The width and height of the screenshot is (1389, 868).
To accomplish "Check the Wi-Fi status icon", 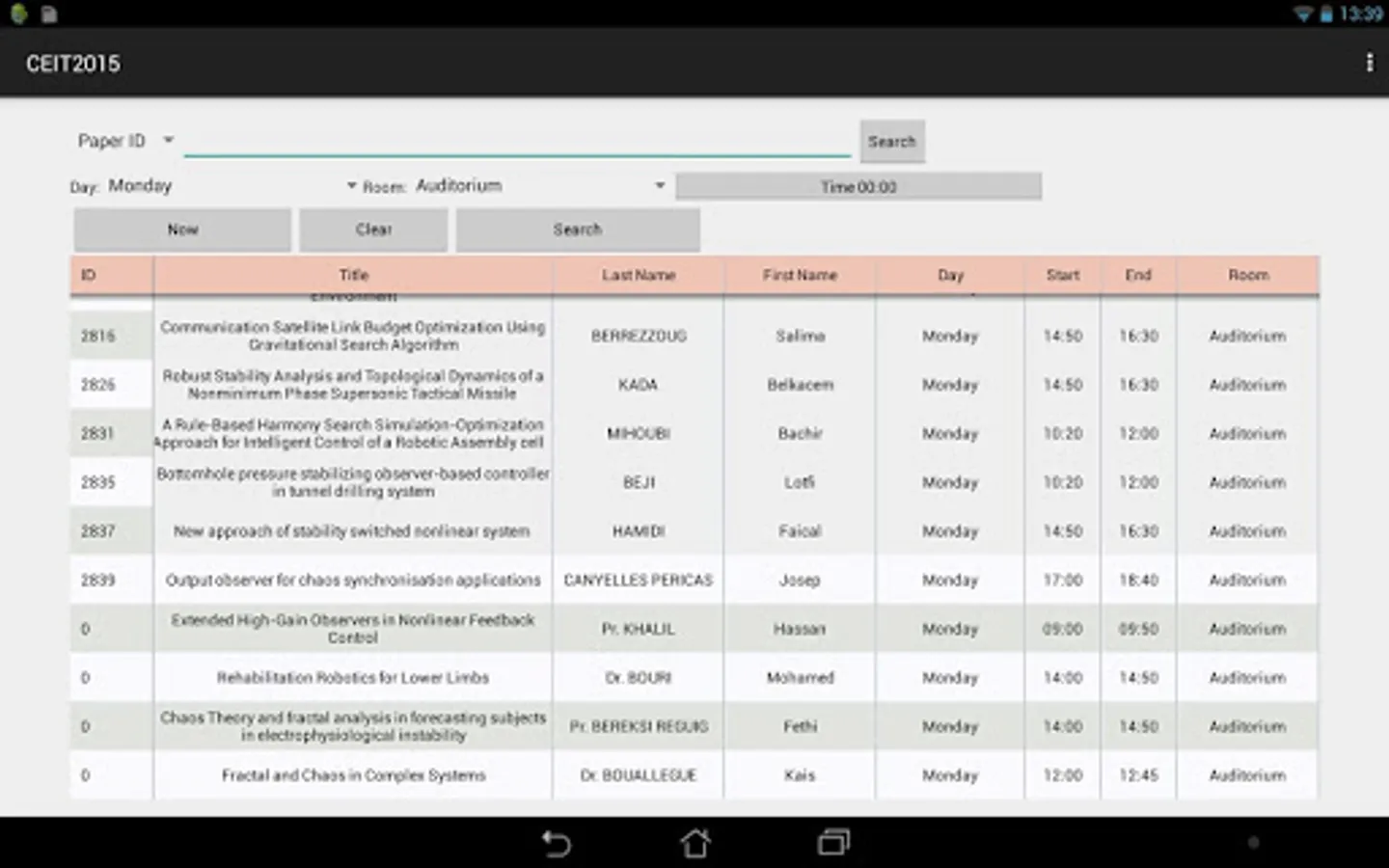I will tap(1304, 14).
